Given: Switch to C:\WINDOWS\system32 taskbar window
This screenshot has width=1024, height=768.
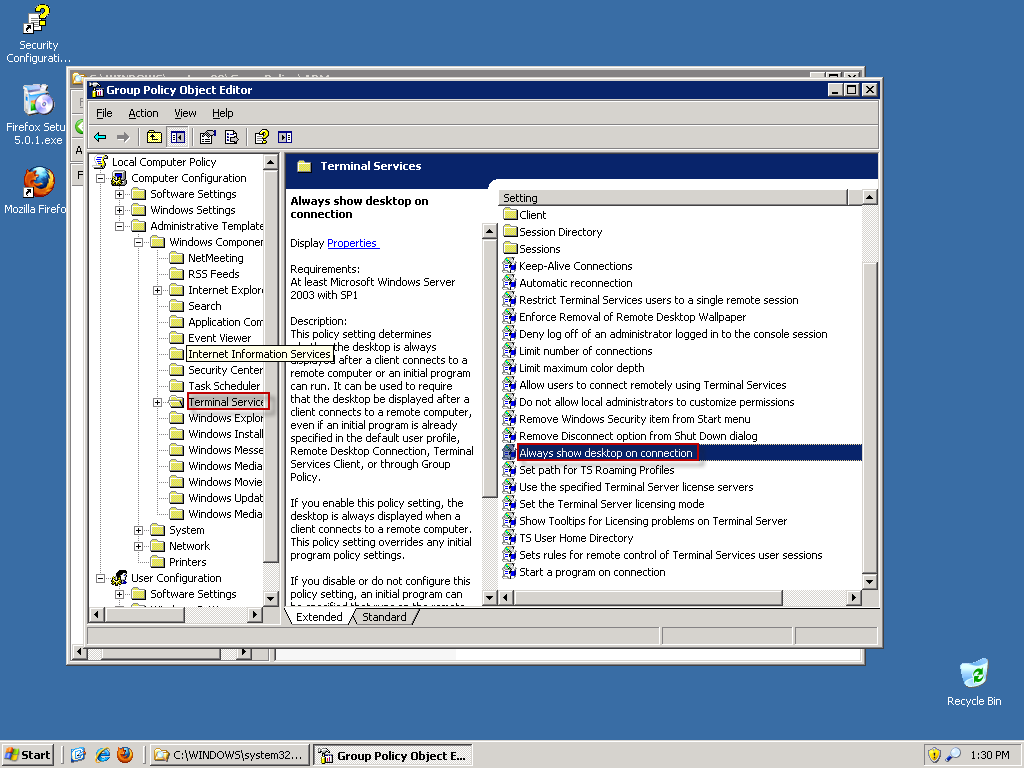Looking at the screenshot, I should point(229,755).
